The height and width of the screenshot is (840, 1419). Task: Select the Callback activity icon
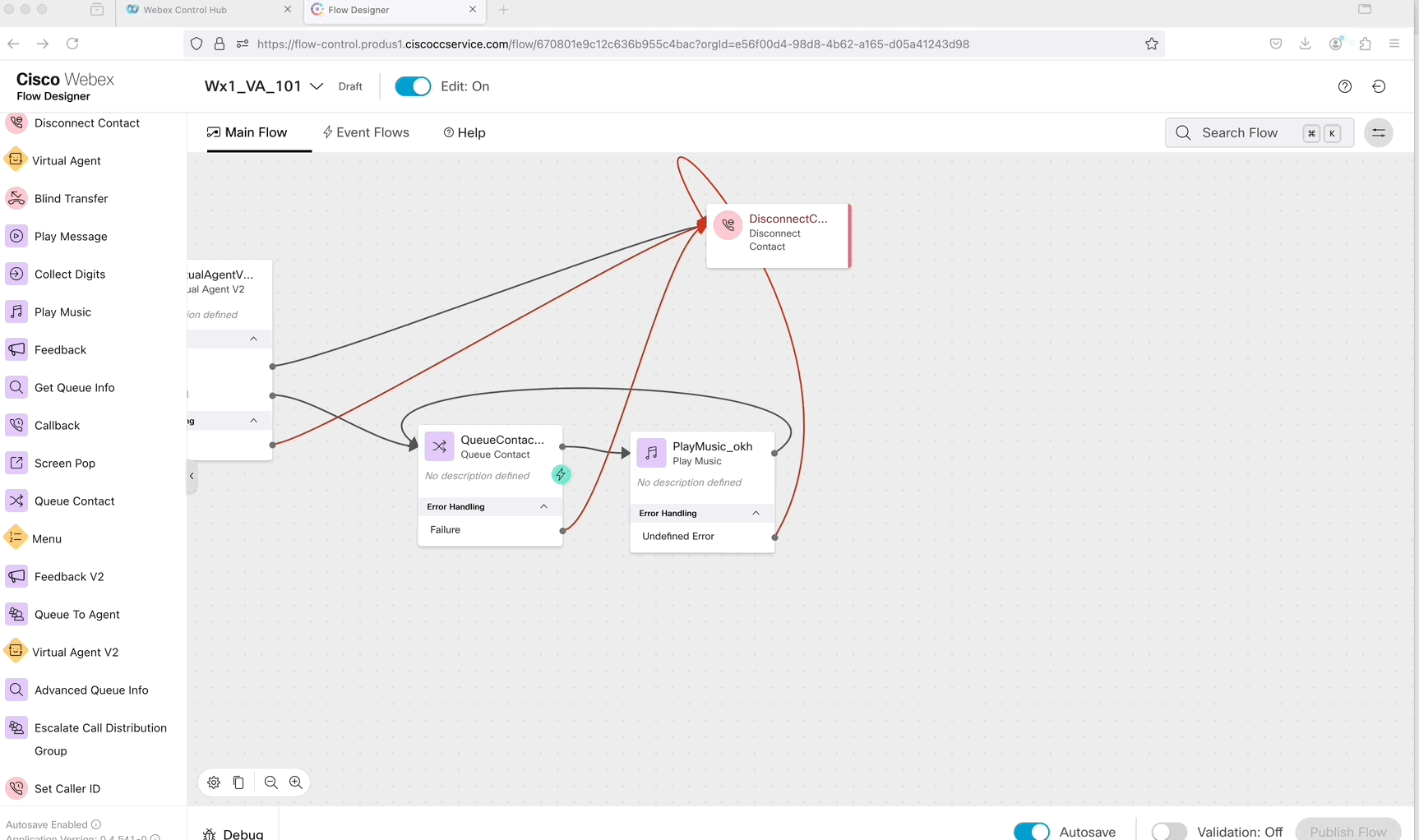point(16,426)
